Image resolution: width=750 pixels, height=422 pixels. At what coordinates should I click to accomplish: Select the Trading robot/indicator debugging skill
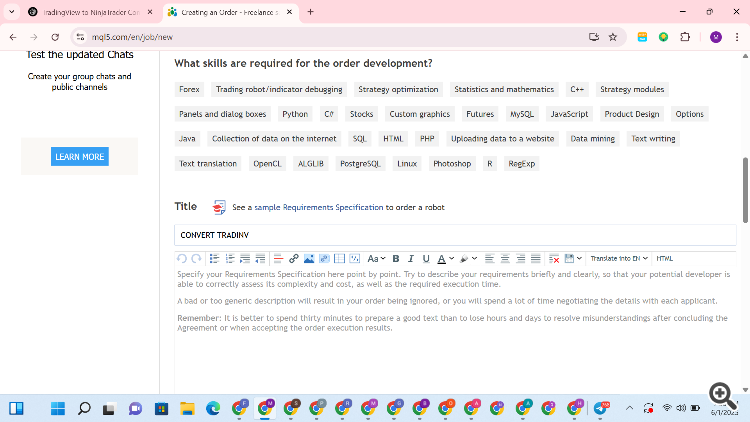[279, 89]
